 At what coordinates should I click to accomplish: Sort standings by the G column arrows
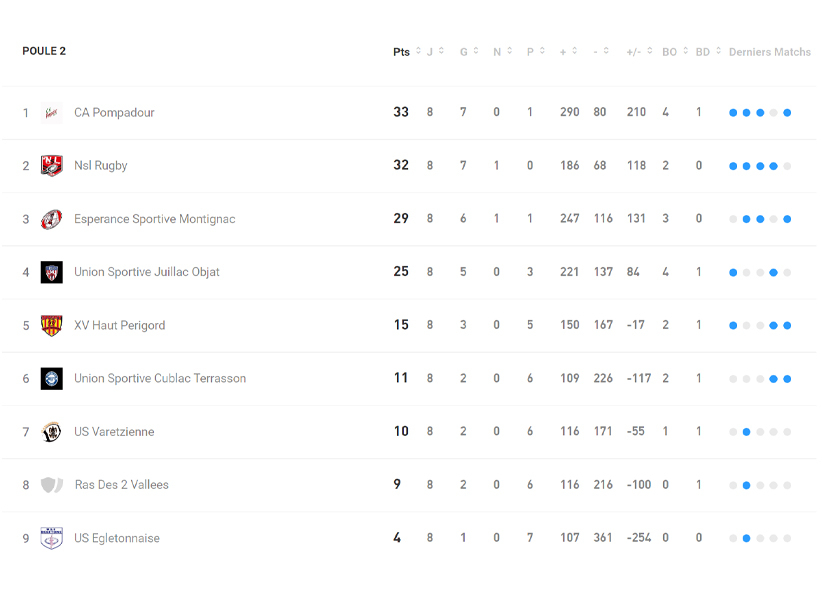(x=476, y=52)
